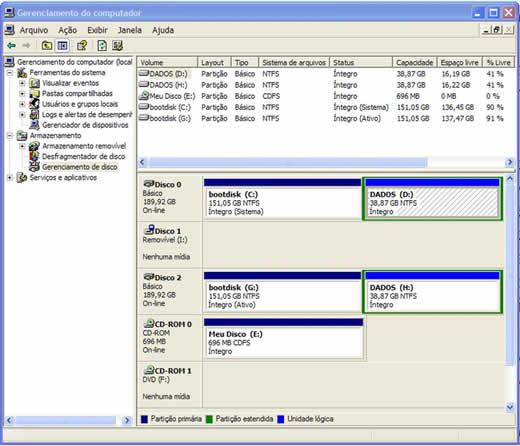Click the Back arrow toolbar icon
This screenshot has height=446, width=520.
(x=12, y=45)
